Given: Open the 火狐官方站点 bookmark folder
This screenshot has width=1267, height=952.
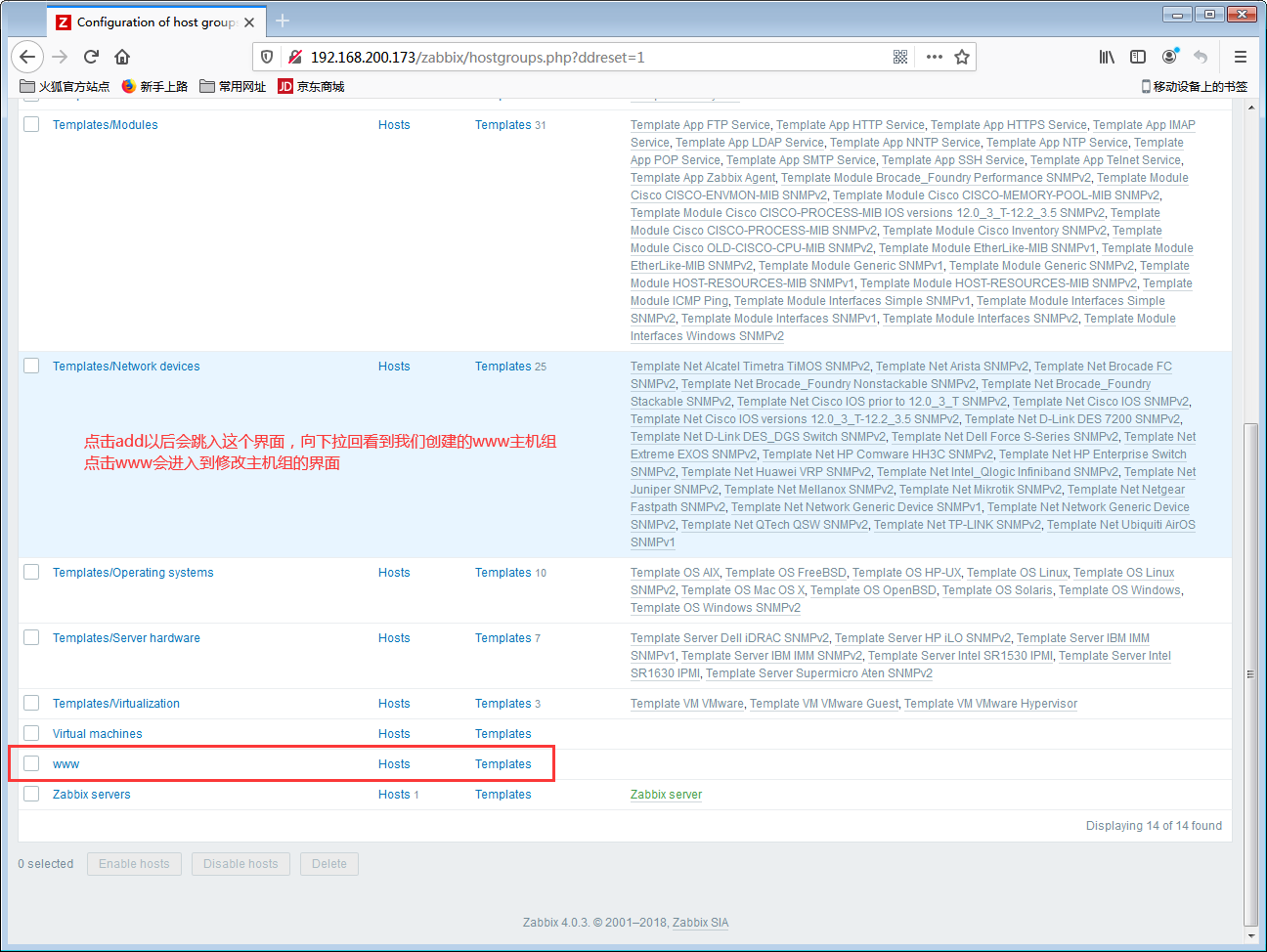Looking at the screenshot, I should pos(65,86).
